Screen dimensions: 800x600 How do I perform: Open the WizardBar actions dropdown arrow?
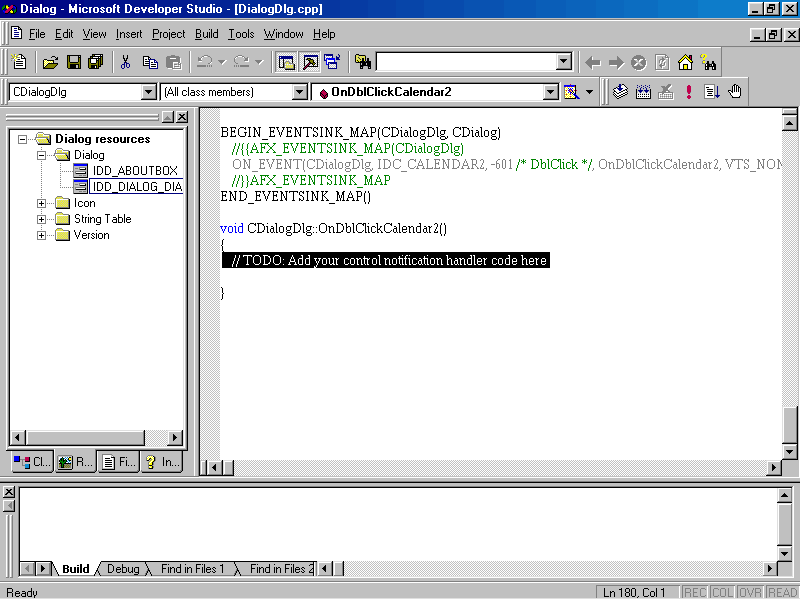pos(589,92)
